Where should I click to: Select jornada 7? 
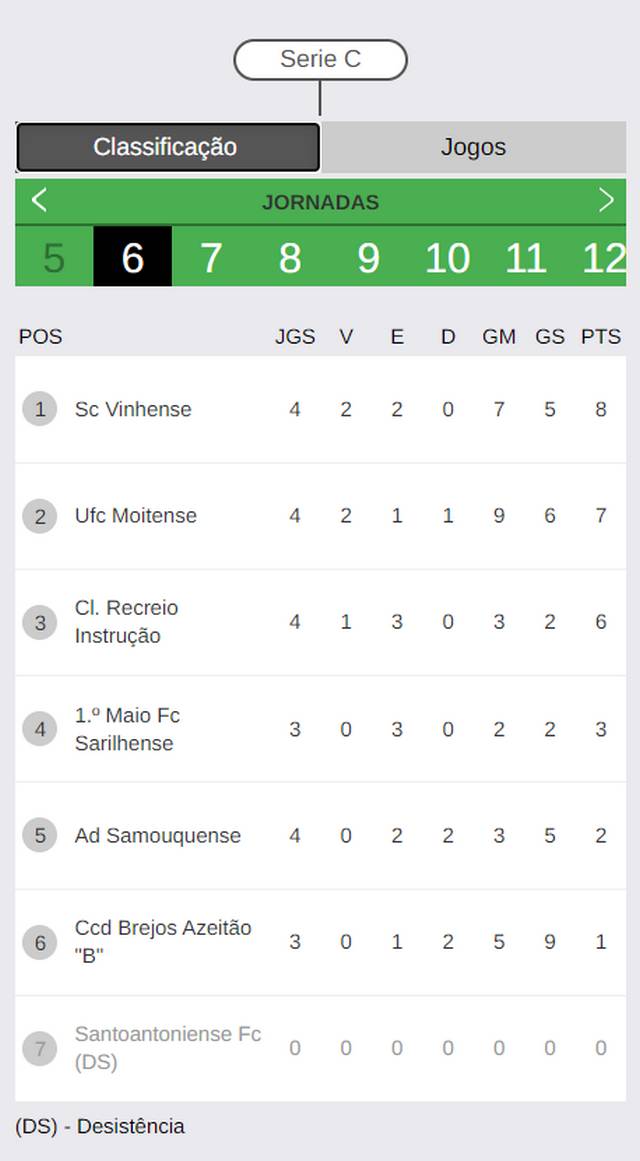[211, 256]
